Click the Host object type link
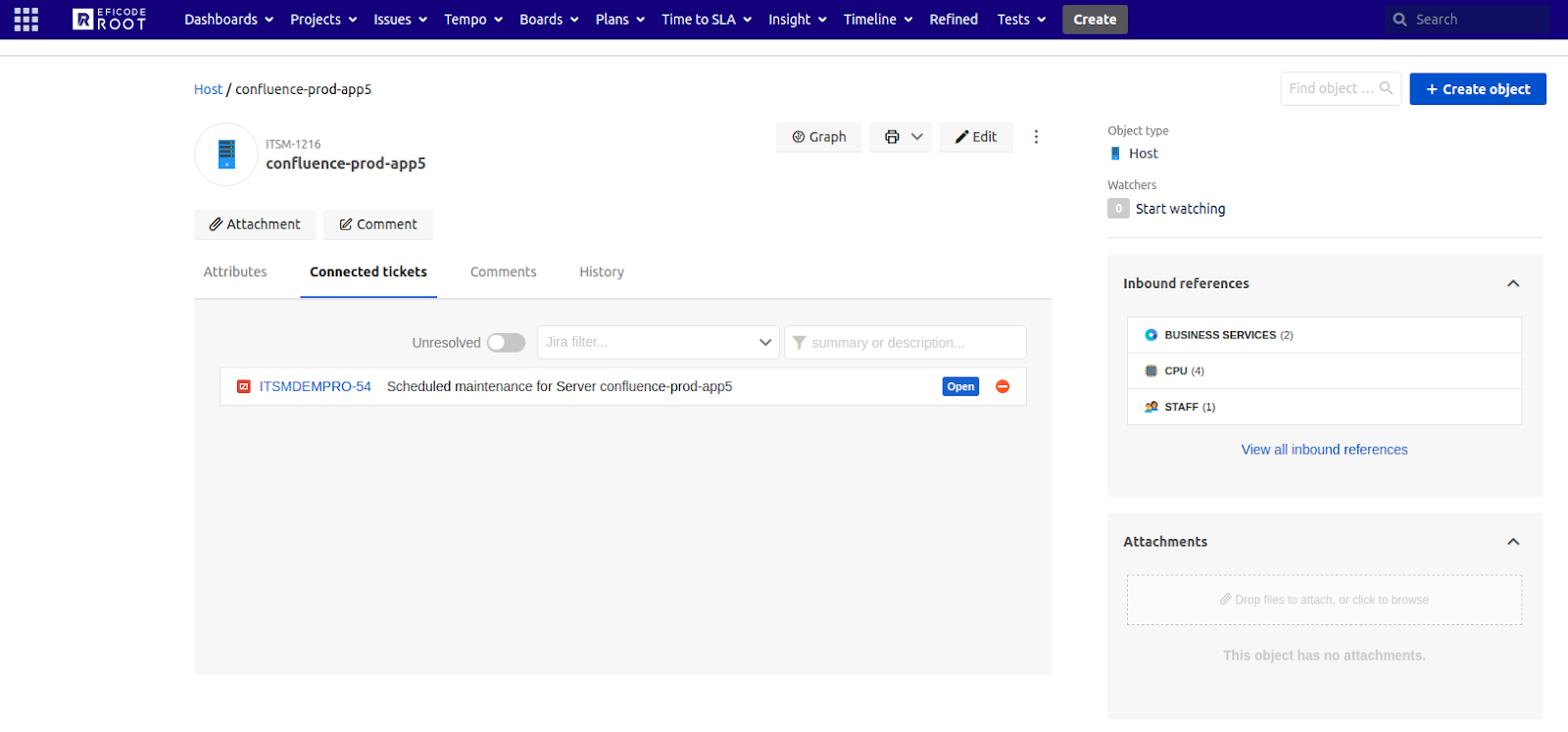 (1144, 154)
